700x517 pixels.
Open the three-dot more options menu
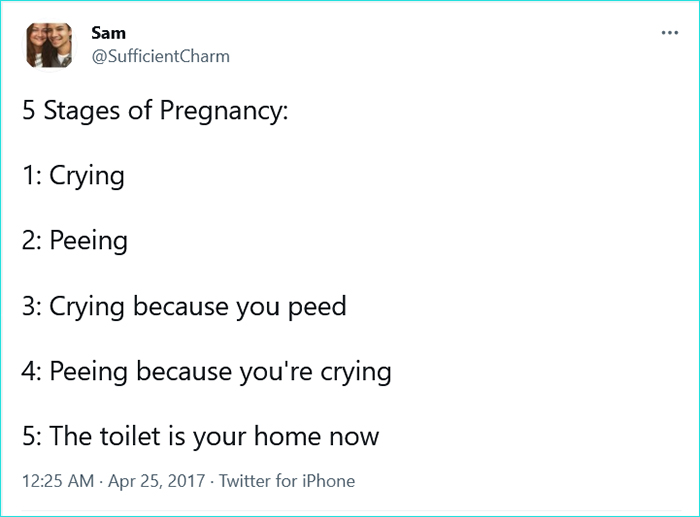(669, 33)
